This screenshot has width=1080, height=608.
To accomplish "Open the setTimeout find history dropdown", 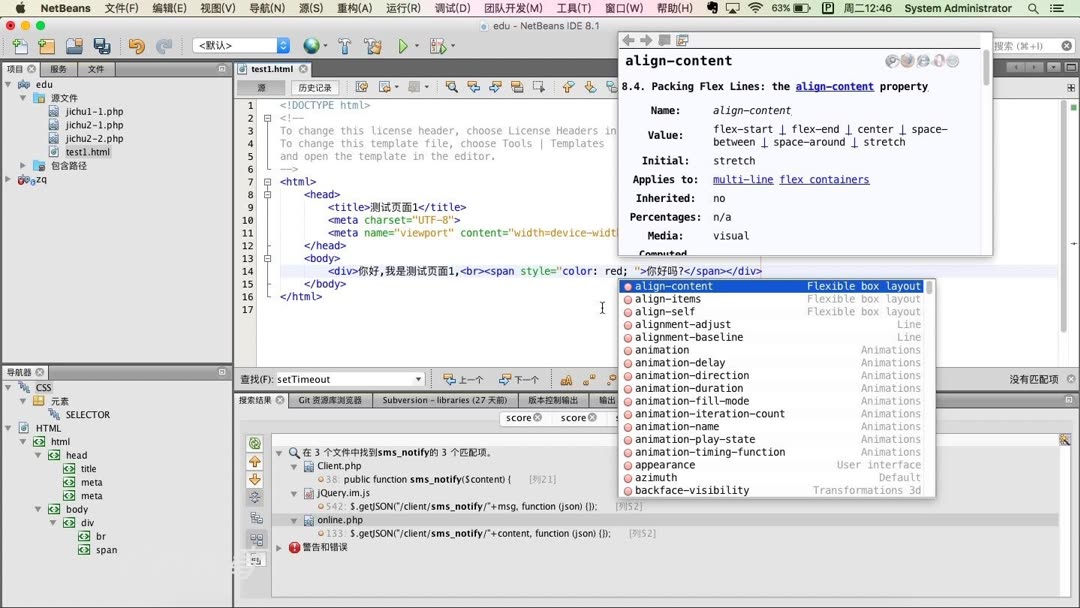I will (420, 378).
